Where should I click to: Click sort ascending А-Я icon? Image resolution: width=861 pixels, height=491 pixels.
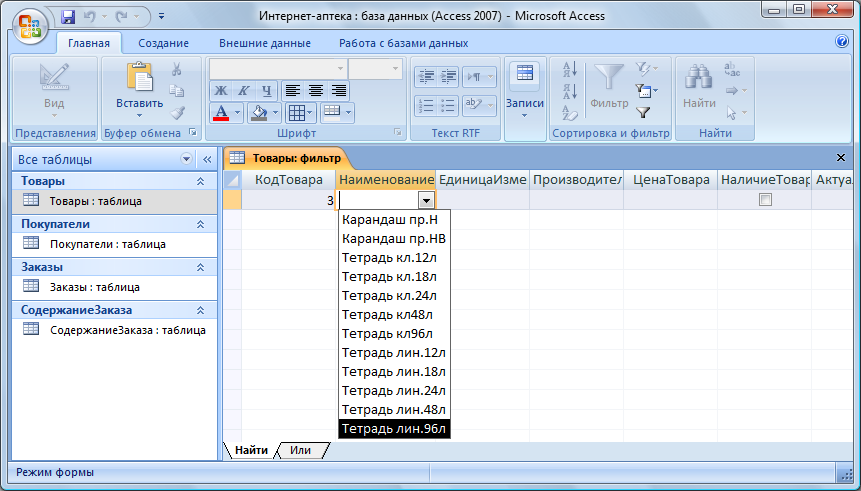[570, 69]
